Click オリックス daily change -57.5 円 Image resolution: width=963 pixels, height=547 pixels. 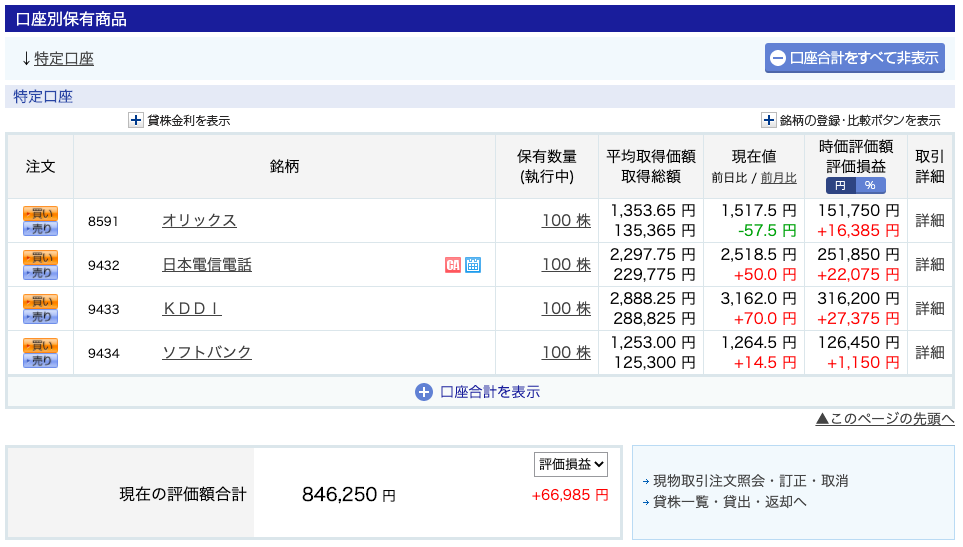coord(767,231)
